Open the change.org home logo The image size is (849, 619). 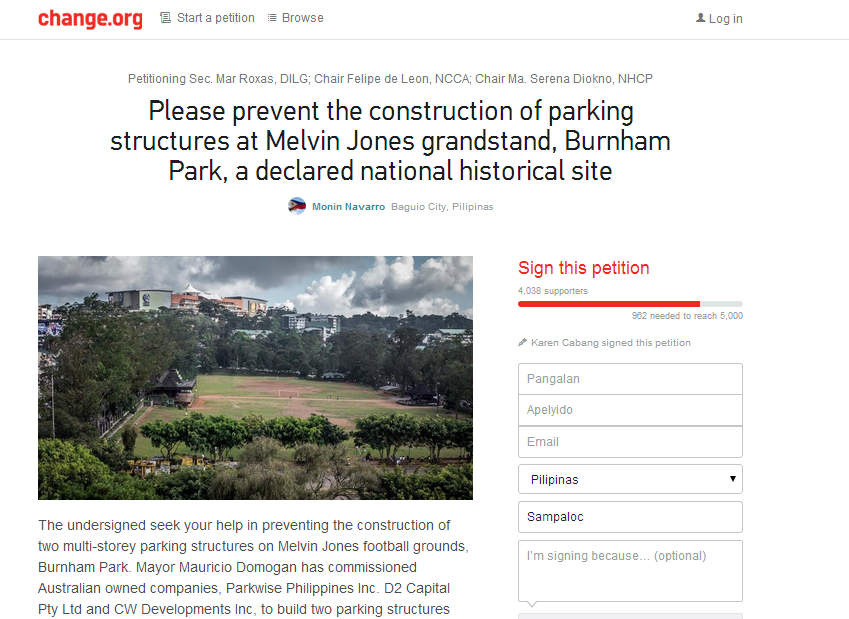coord(90,19)
